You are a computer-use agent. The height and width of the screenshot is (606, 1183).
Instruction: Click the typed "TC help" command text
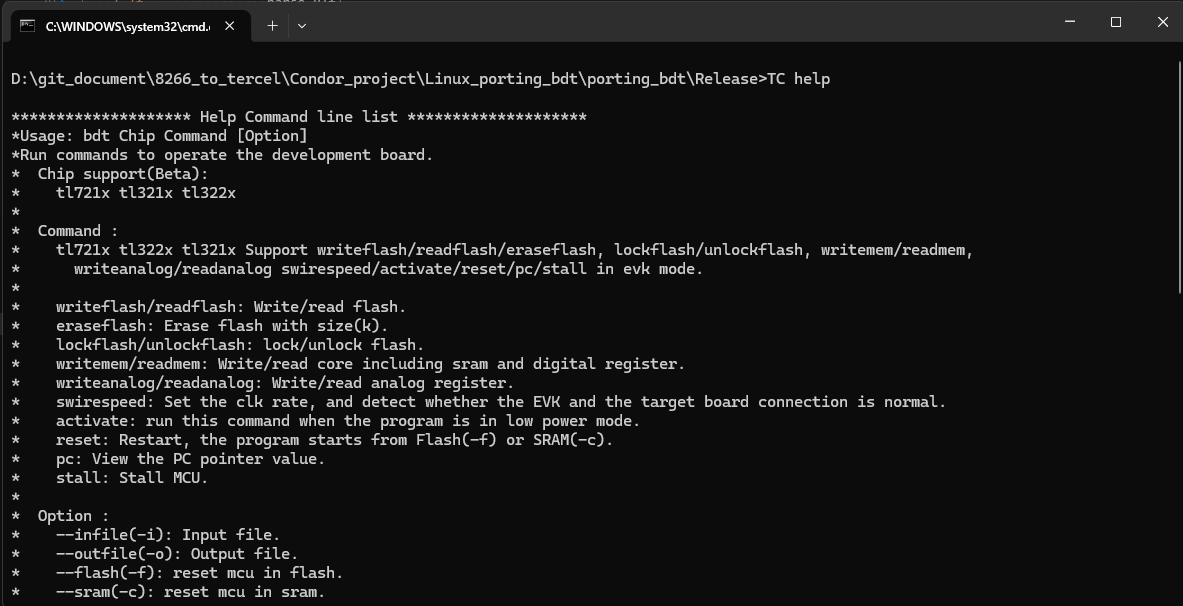coord(798,79)
